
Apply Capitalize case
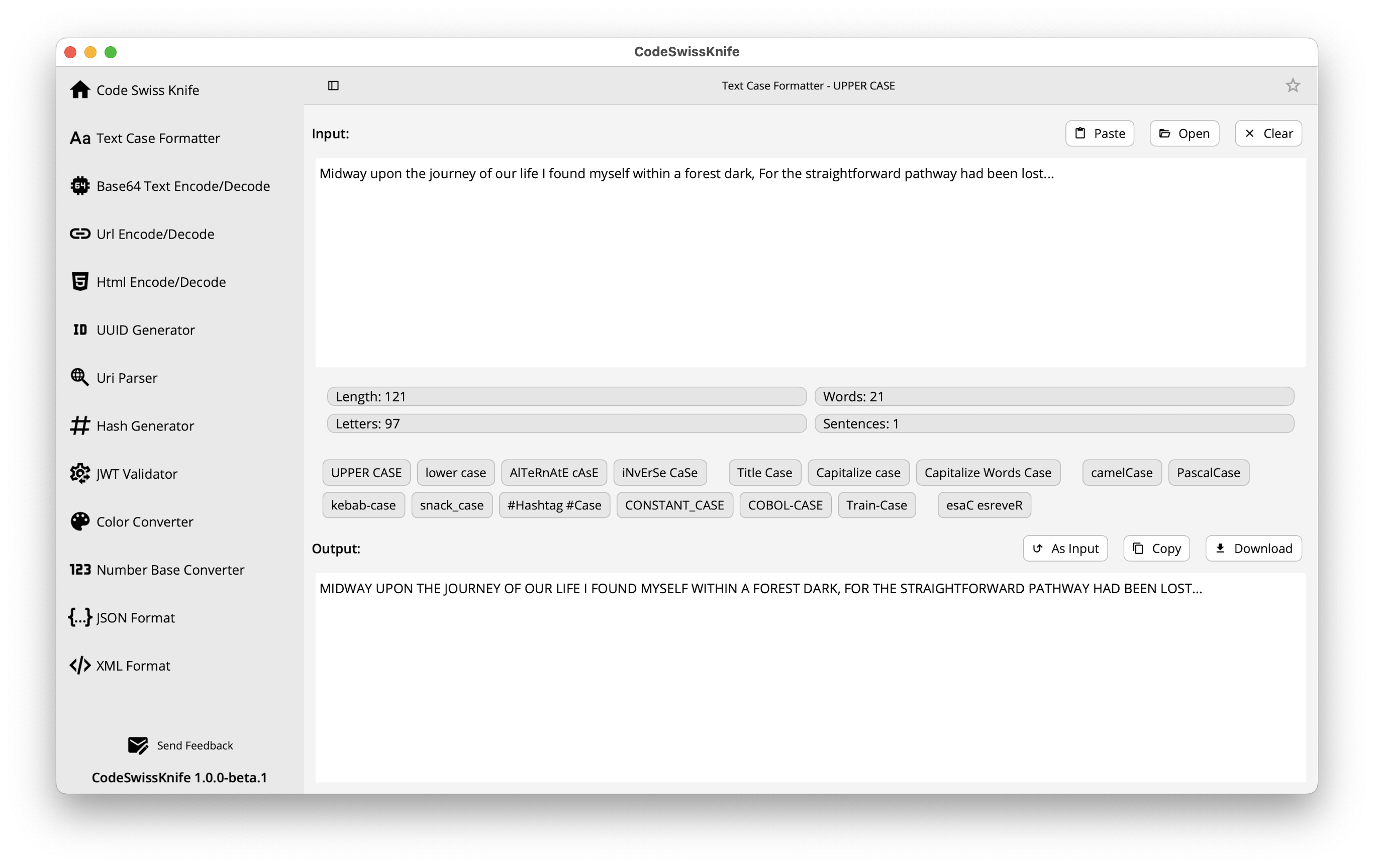(x=858, y=472)
